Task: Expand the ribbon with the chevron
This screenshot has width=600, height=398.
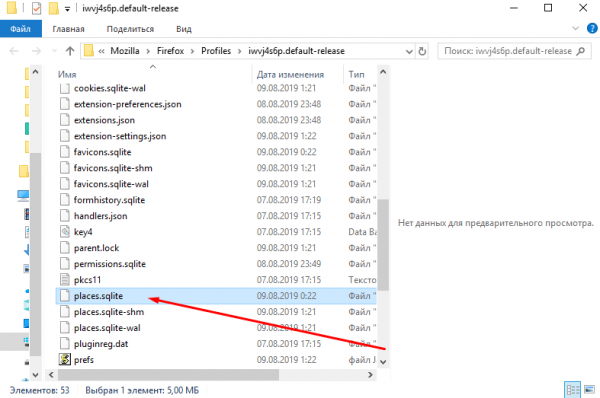Action: click(575, 28)
